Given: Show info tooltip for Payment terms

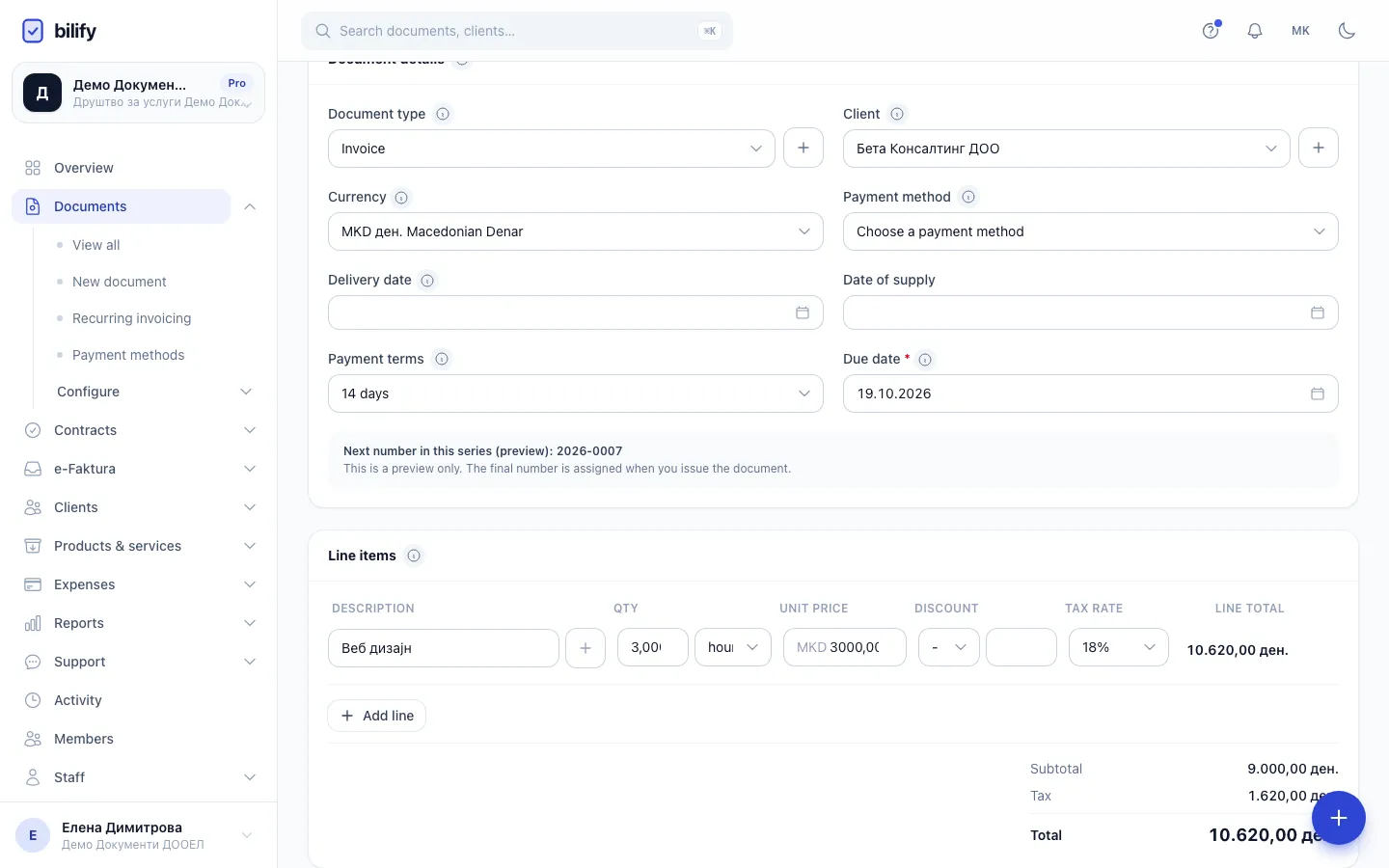Looking at the screenshot, I should coord(442,359).
